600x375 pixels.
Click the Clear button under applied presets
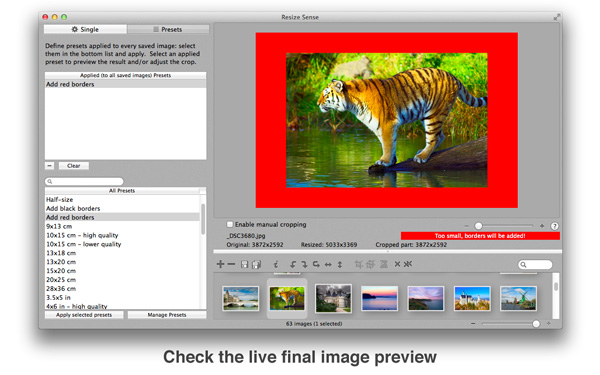73,166
